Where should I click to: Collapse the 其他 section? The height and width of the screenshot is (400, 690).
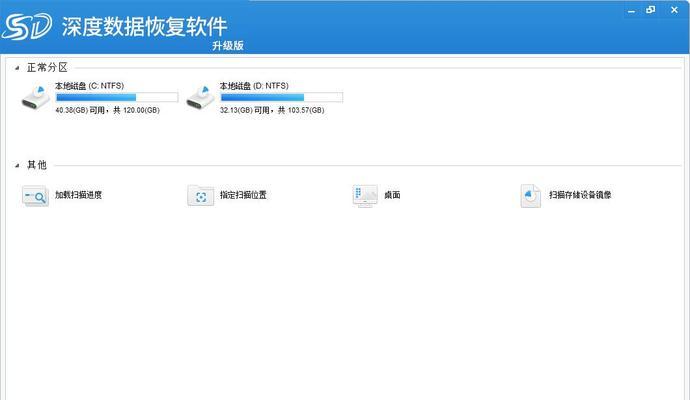[17, 165]
